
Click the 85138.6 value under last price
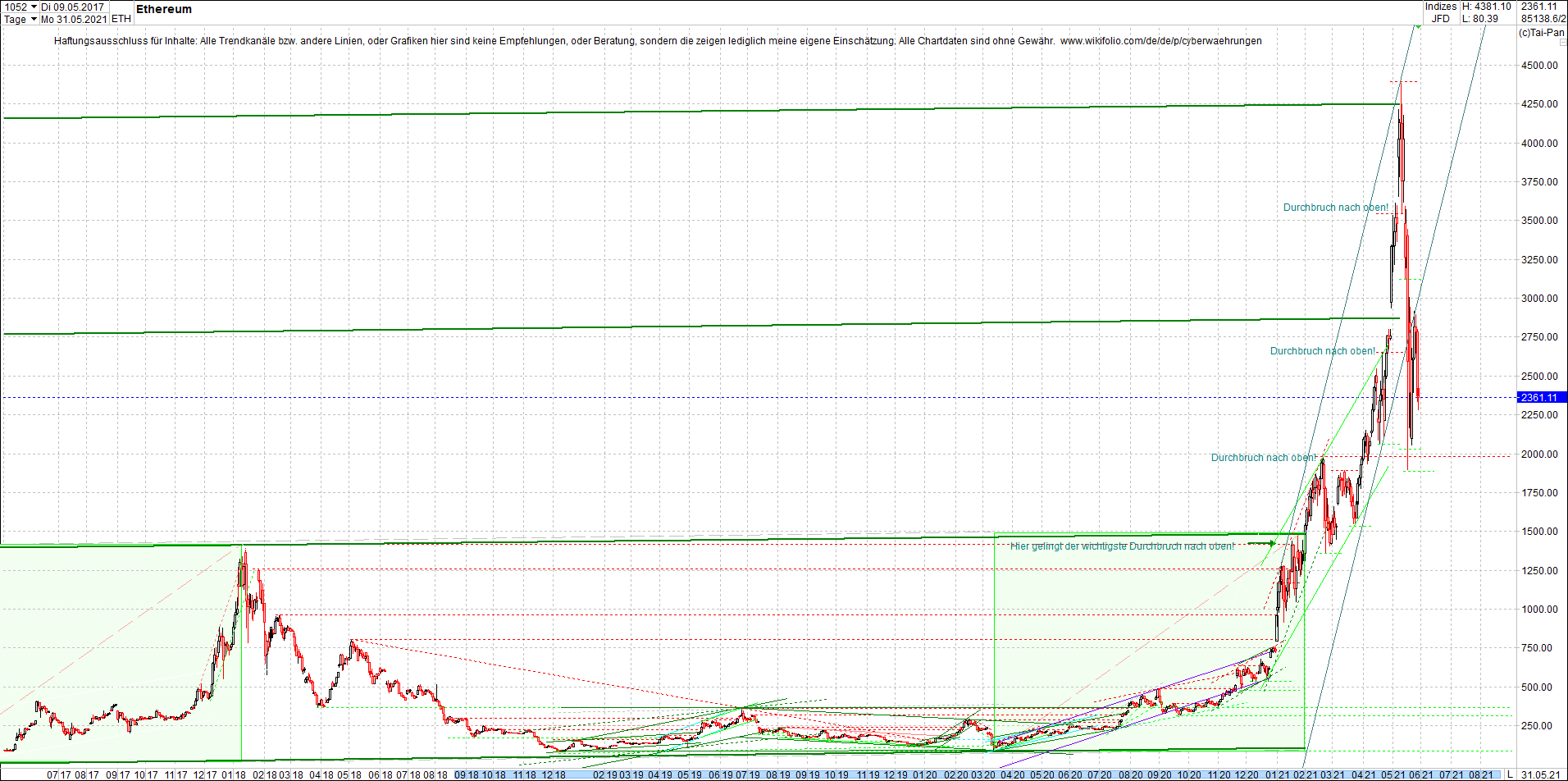(1543, 19)
